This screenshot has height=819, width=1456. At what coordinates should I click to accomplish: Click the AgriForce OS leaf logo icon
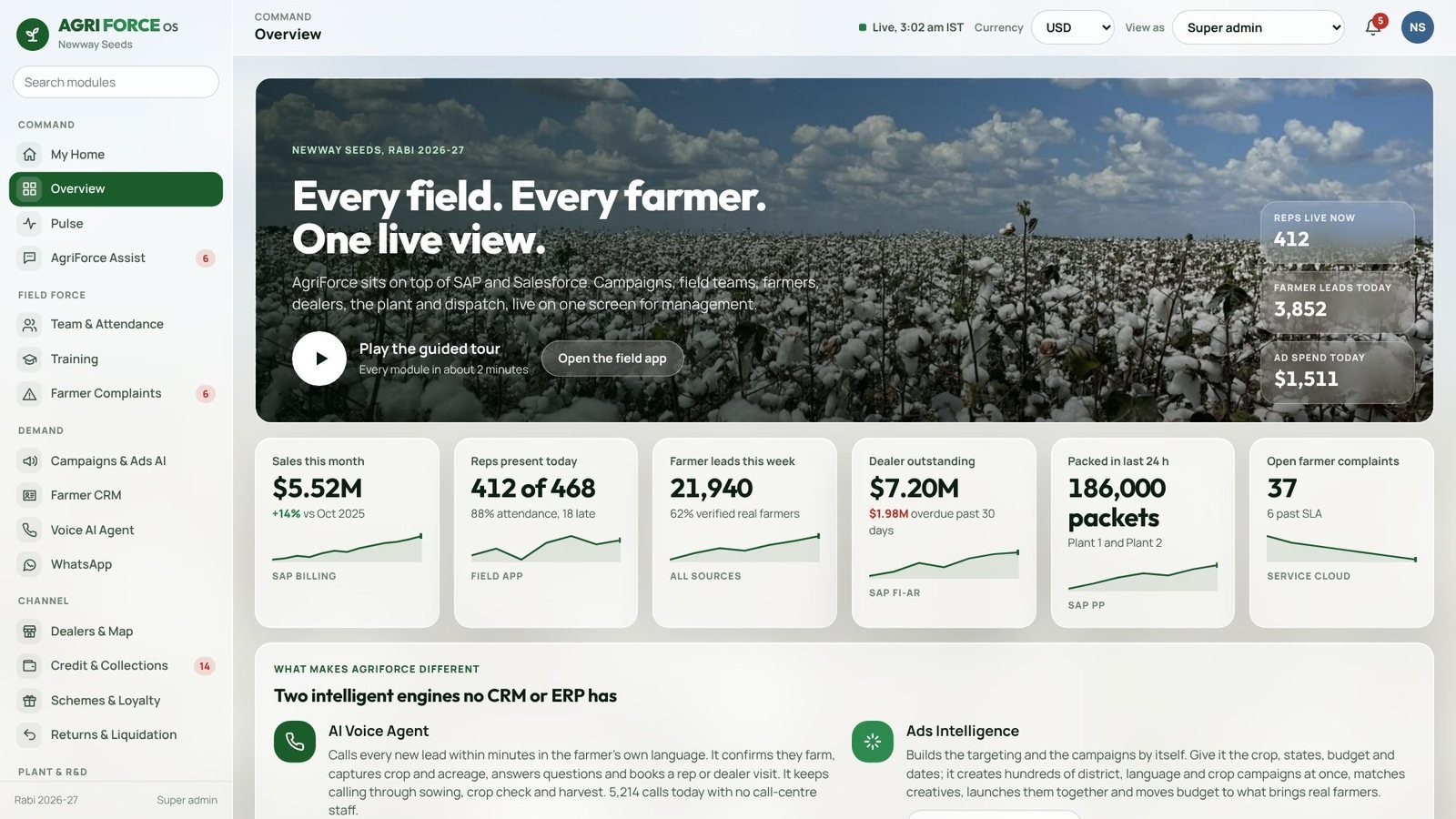33,35
